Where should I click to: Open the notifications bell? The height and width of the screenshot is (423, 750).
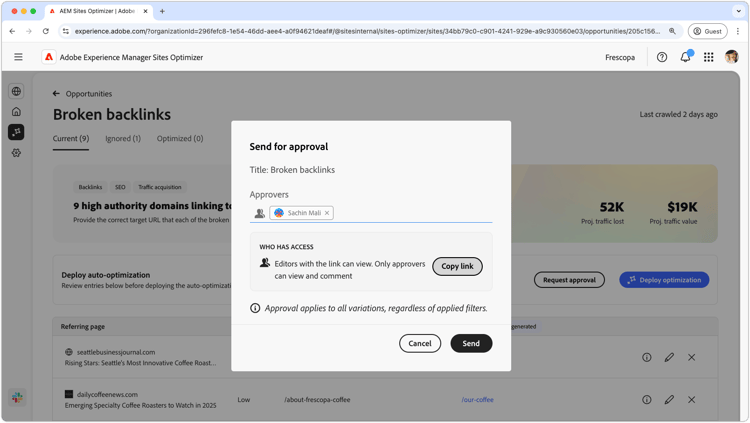(685, 57)
